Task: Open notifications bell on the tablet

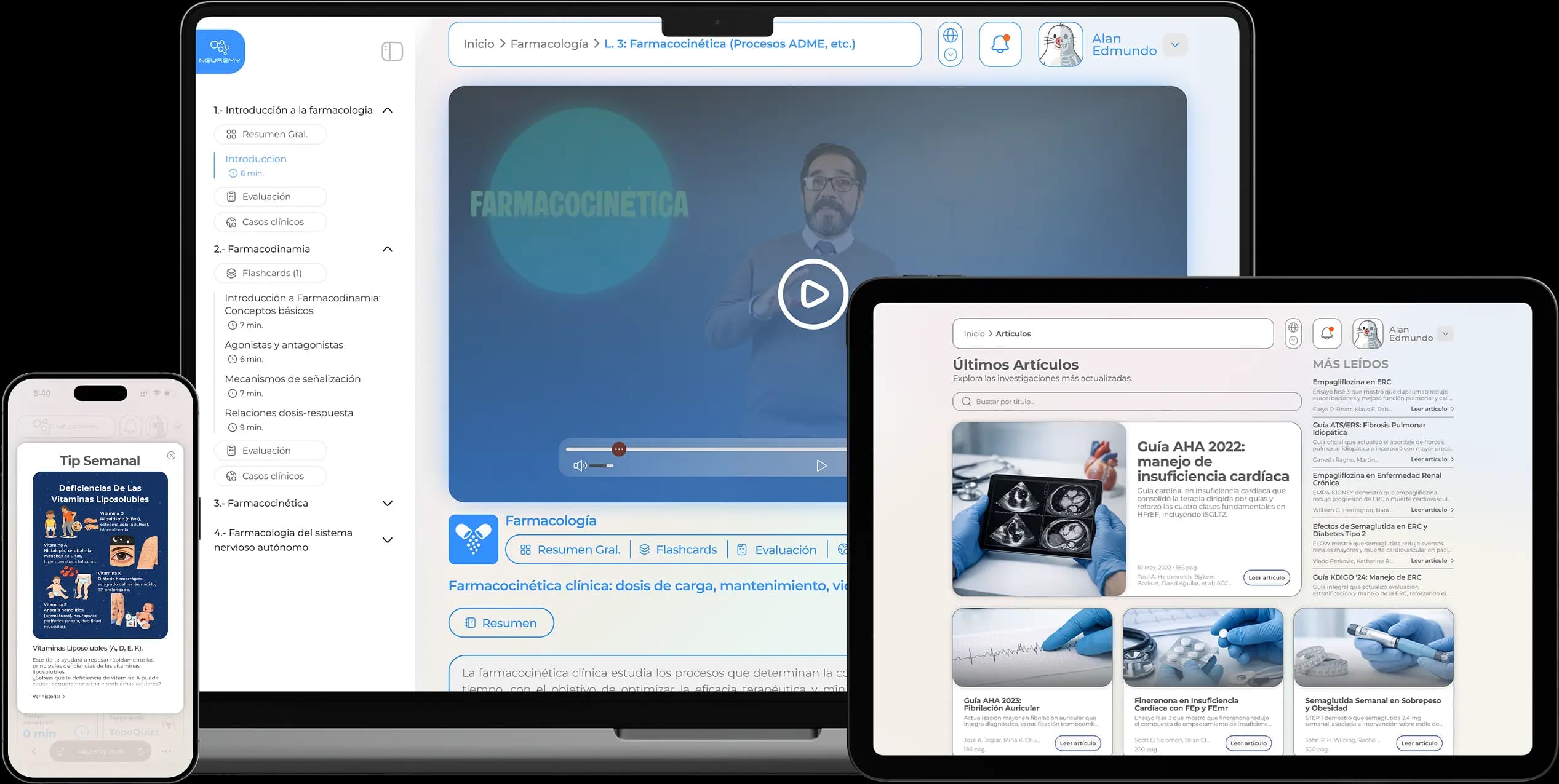Action: (x=1327, y=333)
